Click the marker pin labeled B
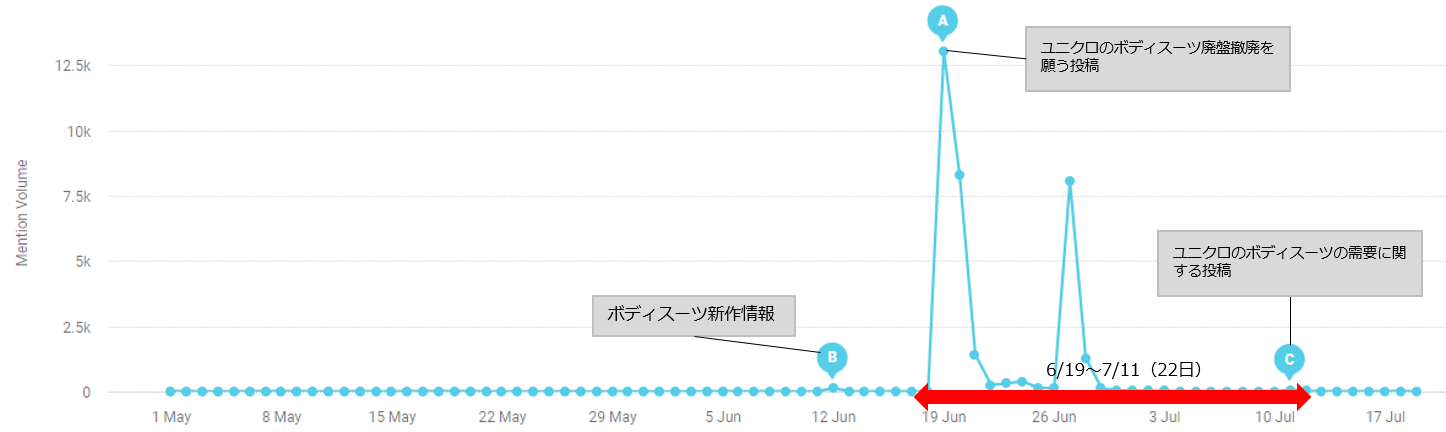Viewport: 1446px width, 432px height. click(x=832, y=358)
